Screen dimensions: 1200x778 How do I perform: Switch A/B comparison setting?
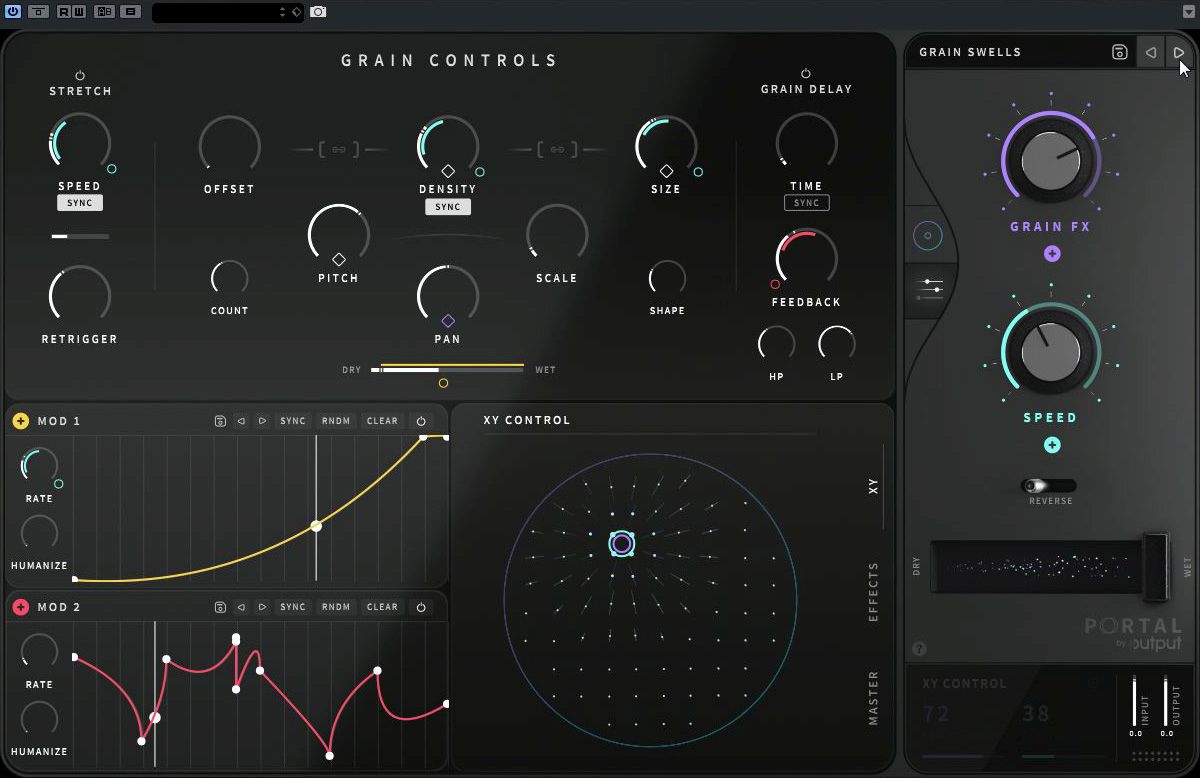104,11
